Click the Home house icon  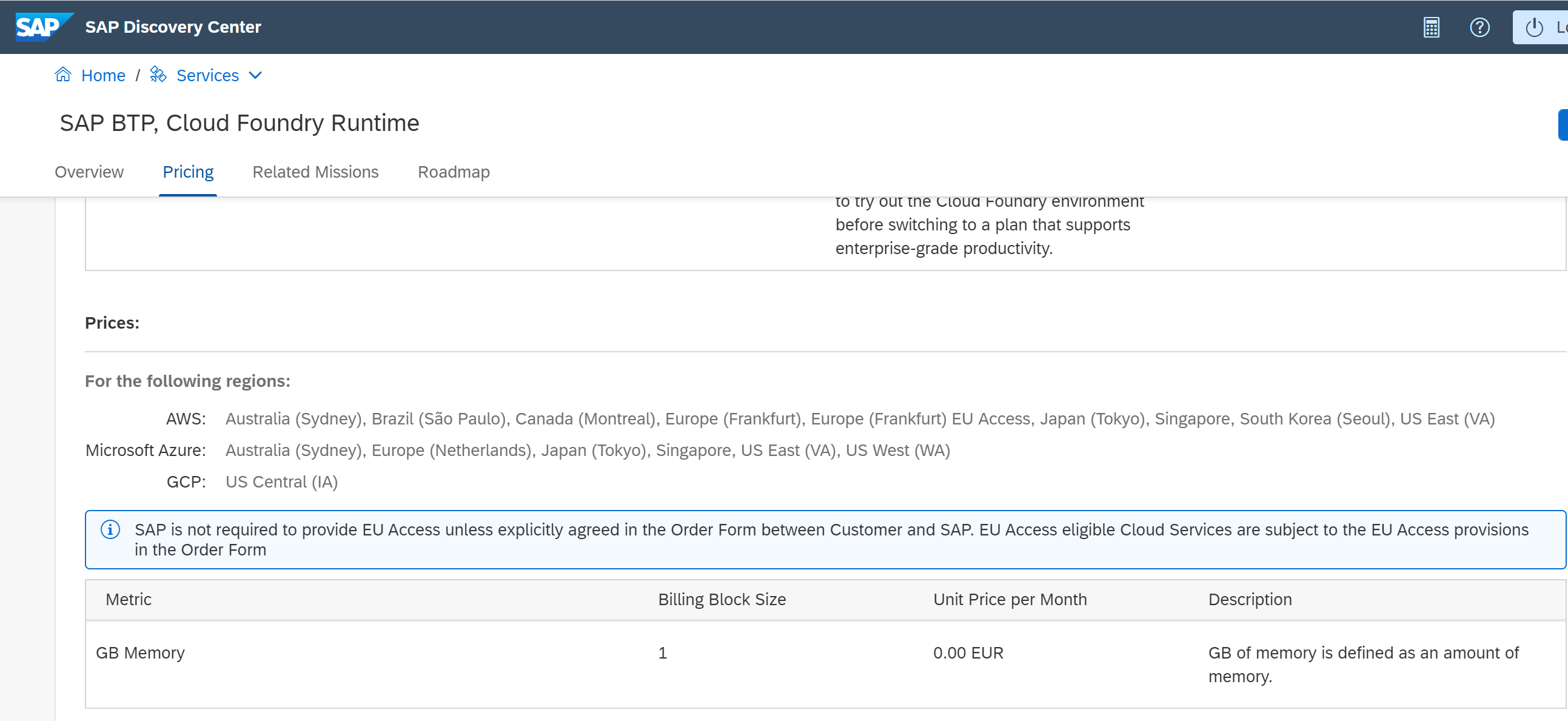pyautogui.click(x=63, y=75)
